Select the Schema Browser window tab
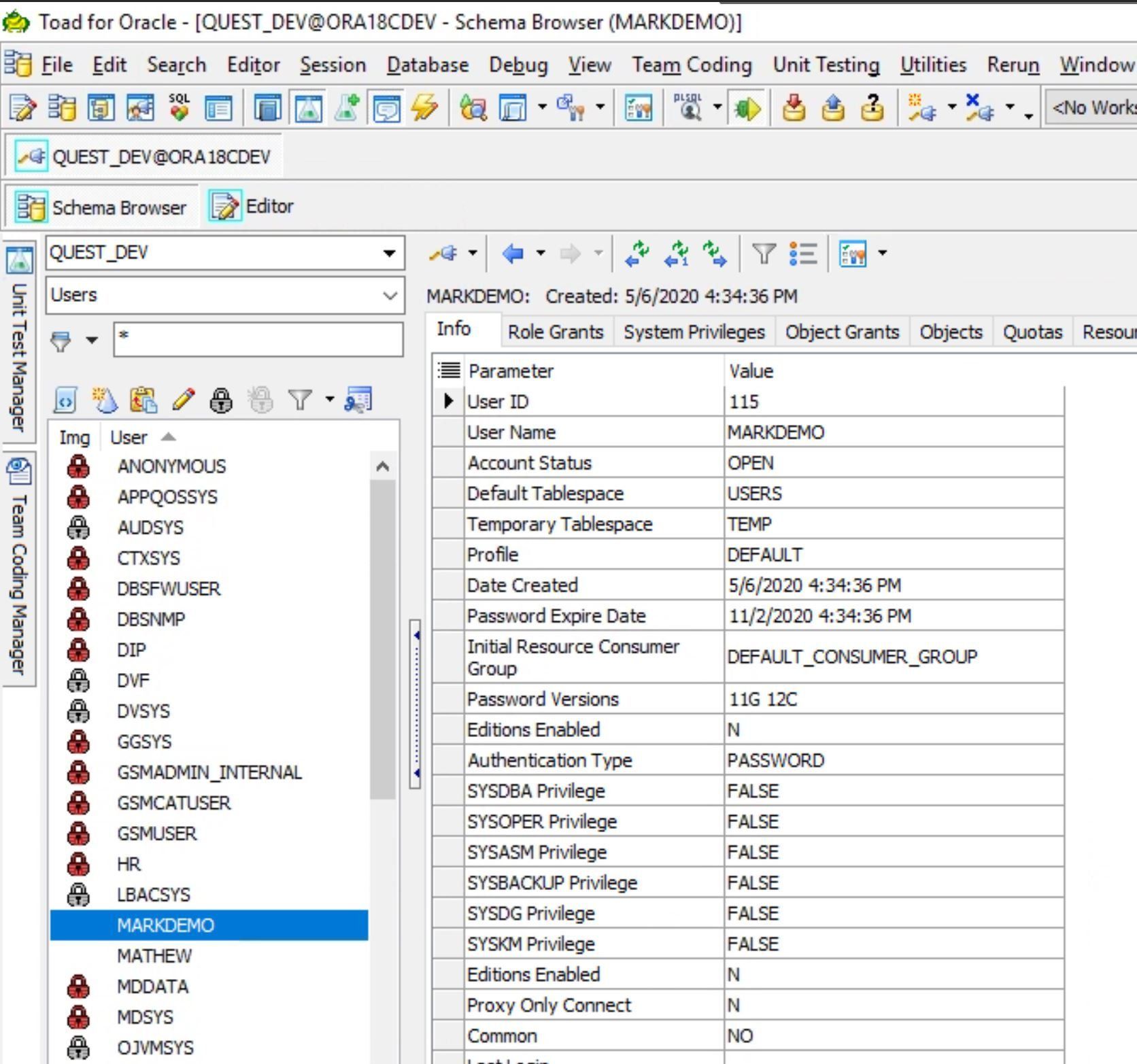Image resolution: width=1137 pixels, height=1064 pixels. coord(102,207)
